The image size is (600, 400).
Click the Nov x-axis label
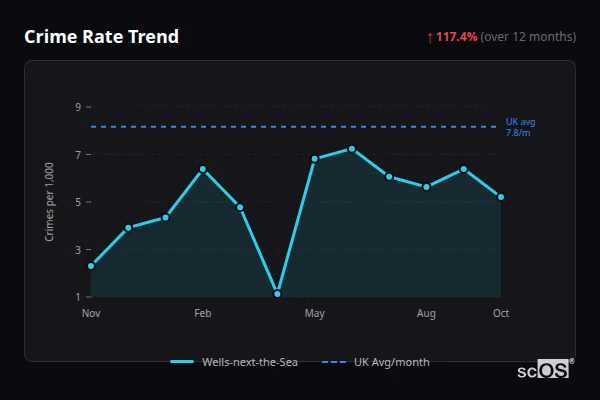tap(91, 313)
